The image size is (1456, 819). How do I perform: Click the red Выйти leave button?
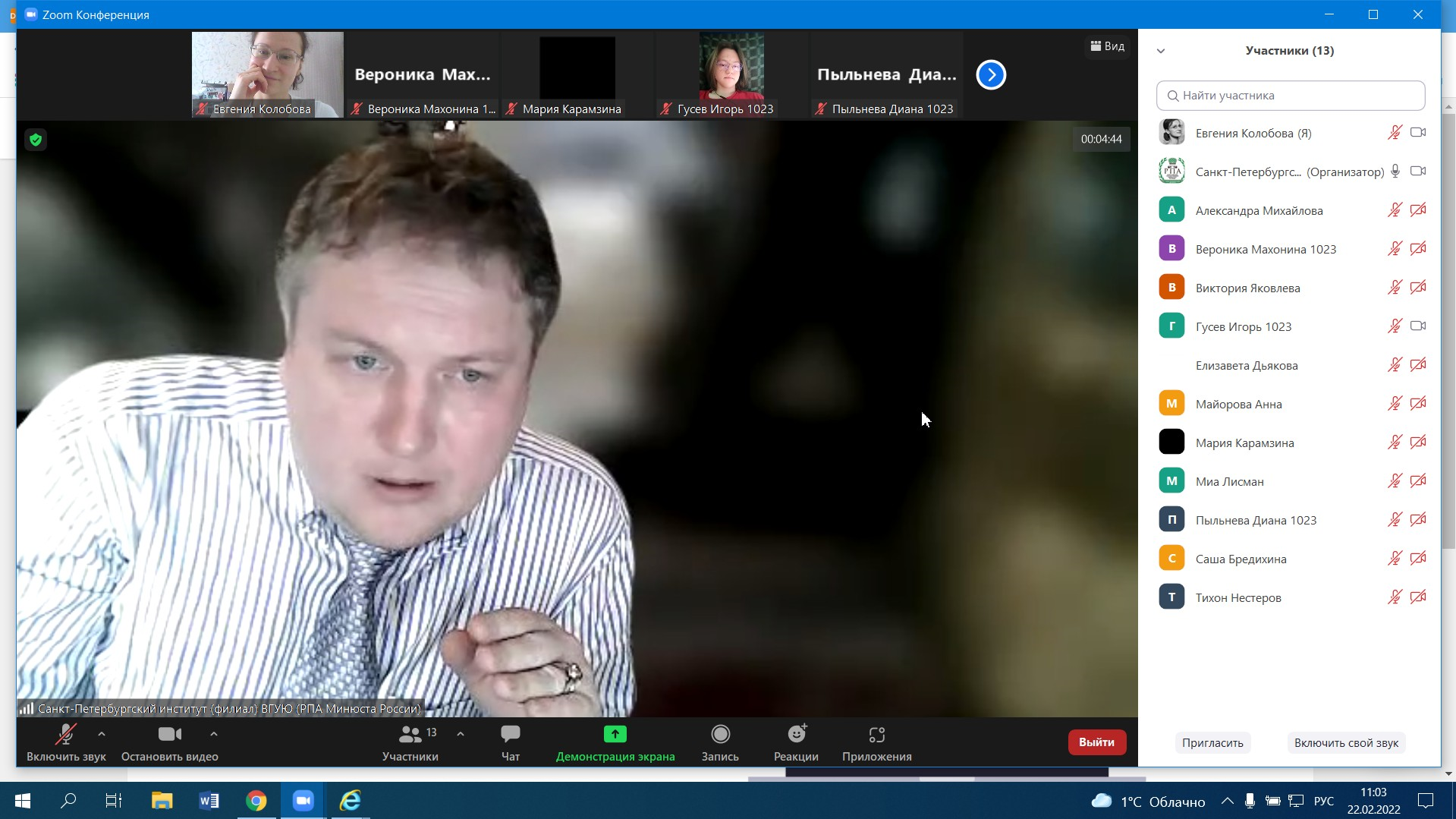click(x=1096, y=742)
